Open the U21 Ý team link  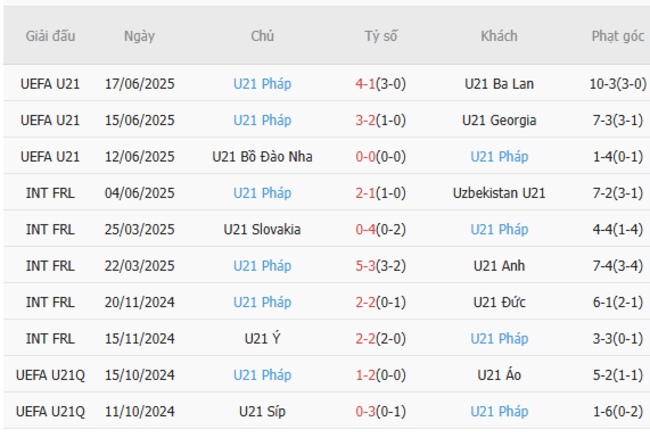pos(262,339)
